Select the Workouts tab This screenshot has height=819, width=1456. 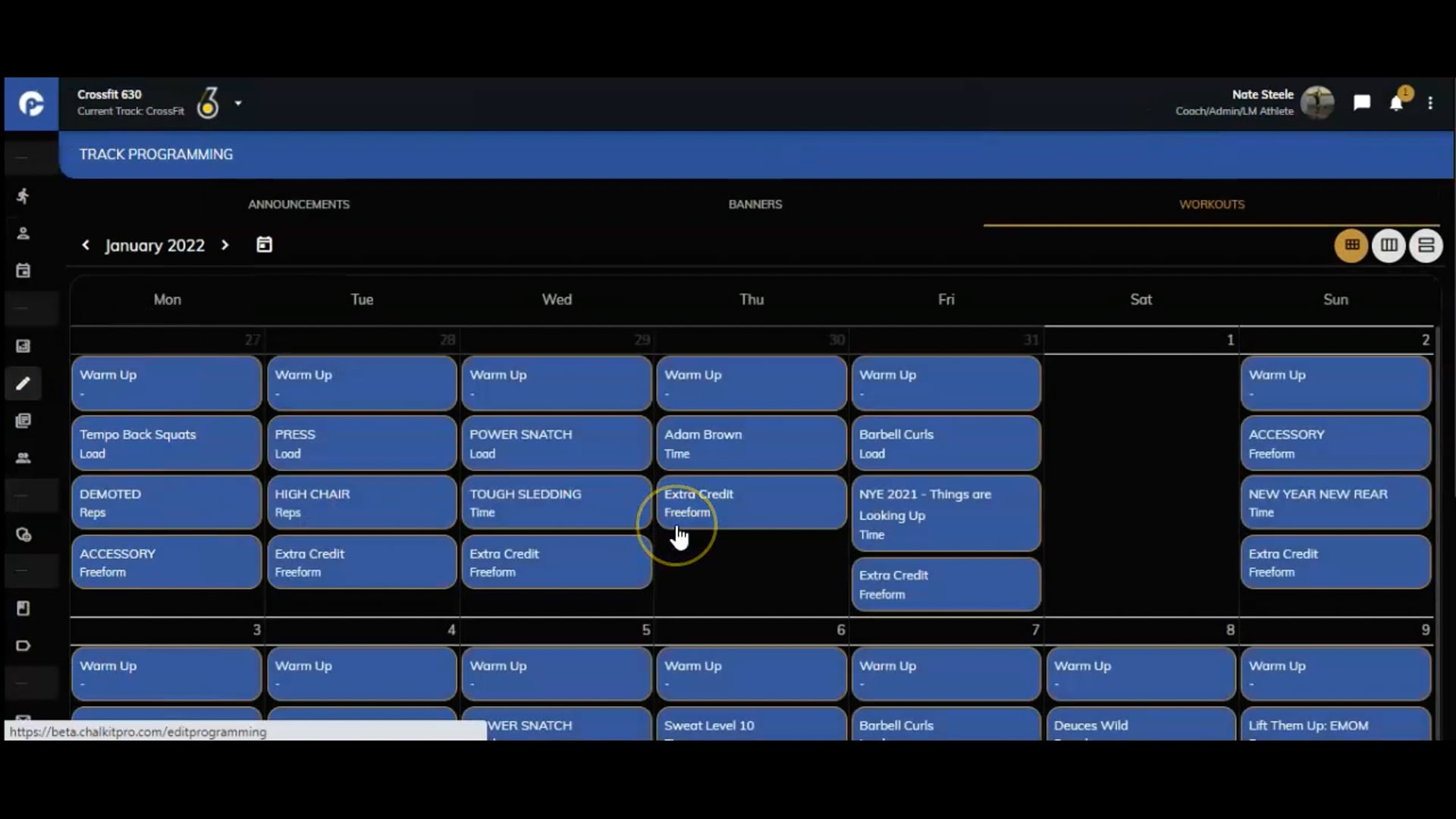tap(1212, 205)
